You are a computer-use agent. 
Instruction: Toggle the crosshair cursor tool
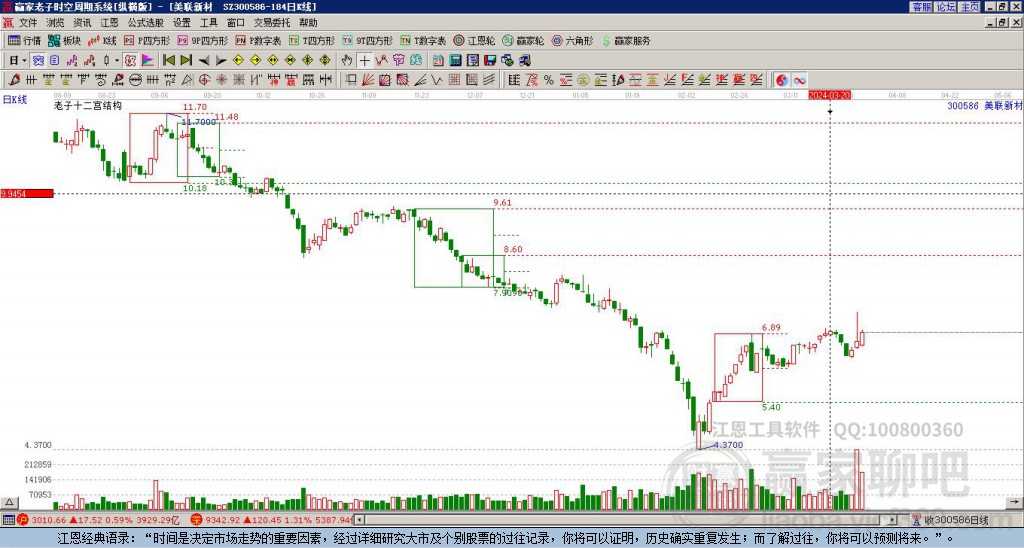[x=365, y=61]
